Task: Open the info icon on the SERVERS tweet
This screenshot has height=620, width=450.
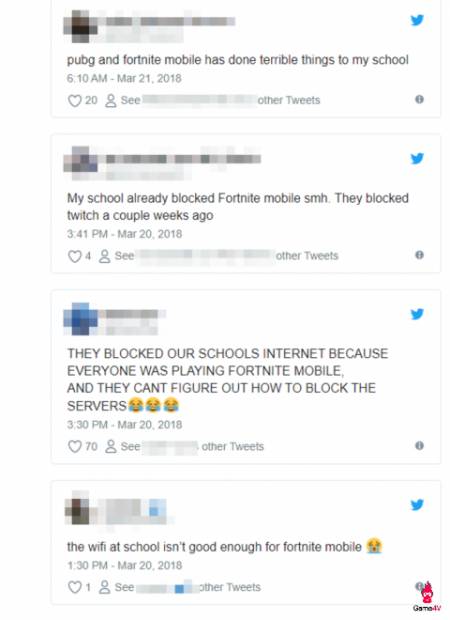Action: 420,446
